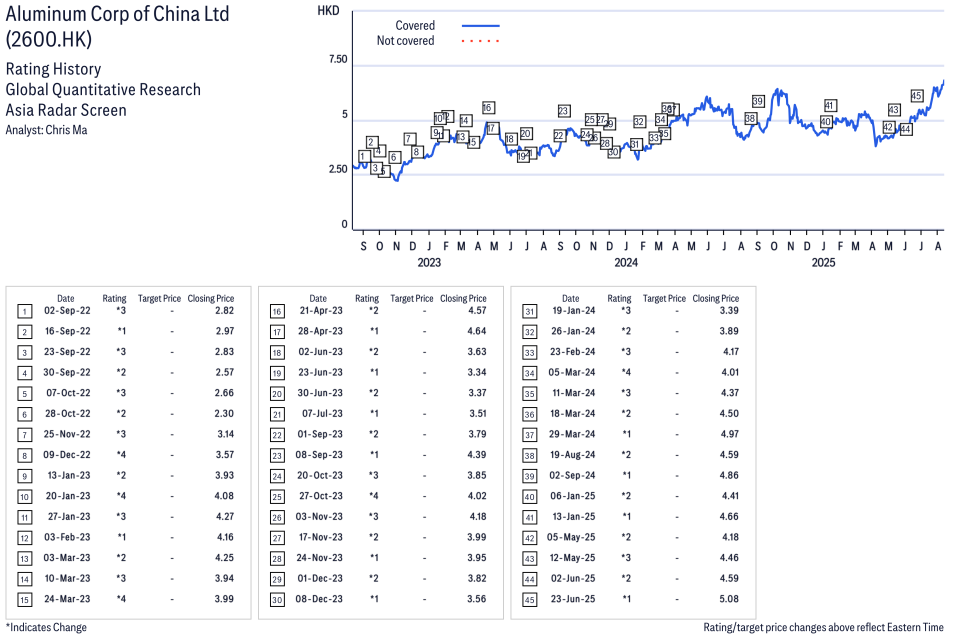Select the date 16-Sep-22 in the table
955x634 pixels.
[67, 331]
